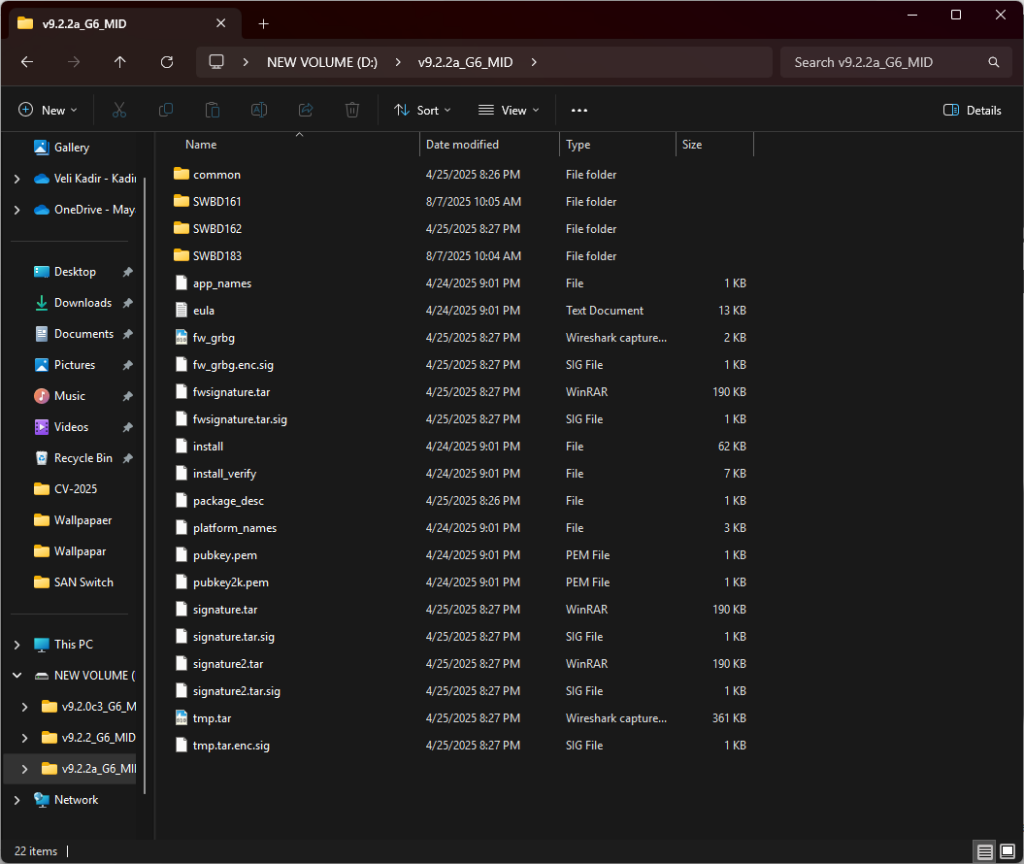1024x864 pixels.
Task: Add a new tab
Action: [x=264, y=23]
